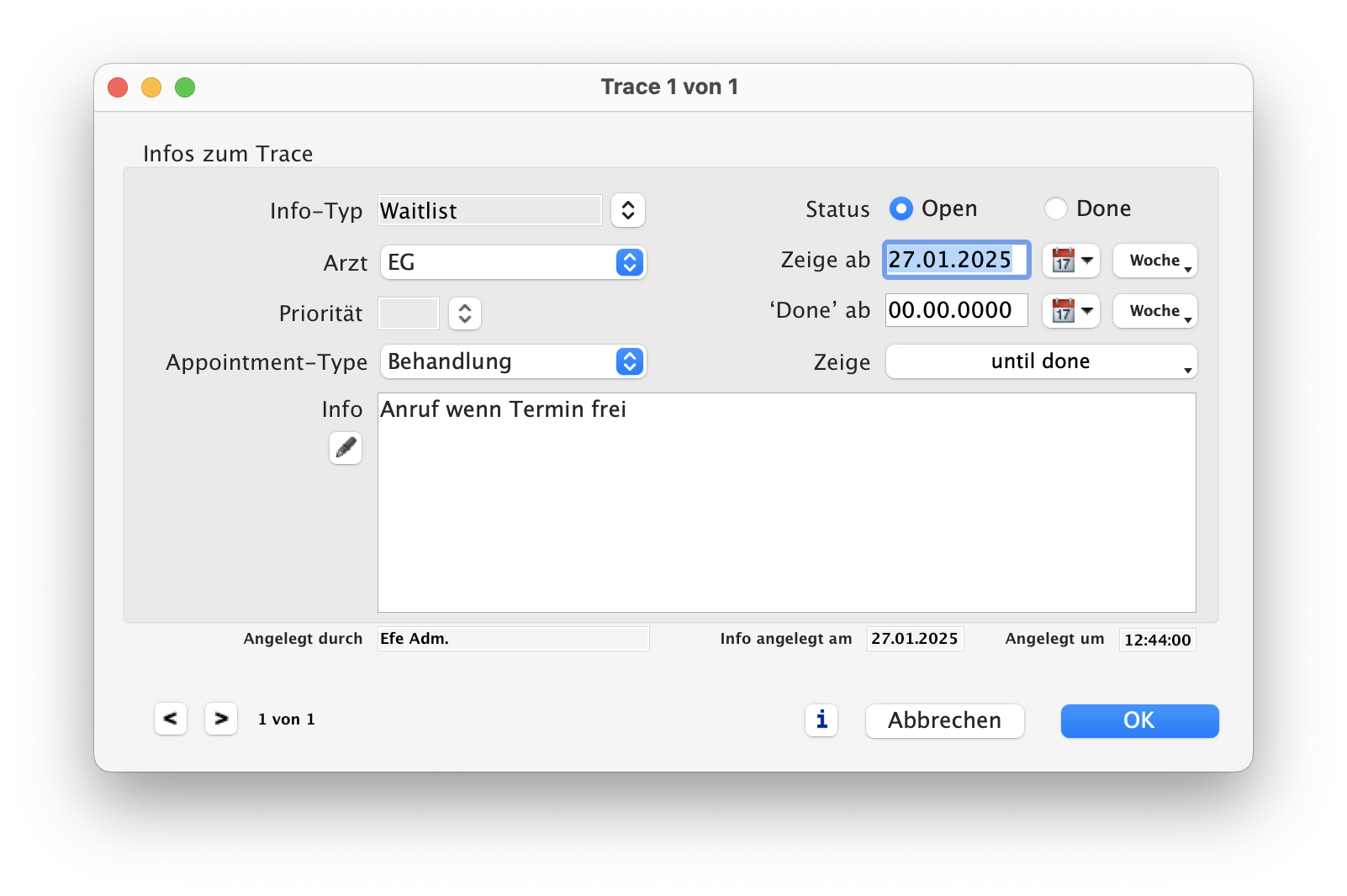Click the Priorität stepper arrows
Image resolution: width=1347 pixels, height=896 pixels.
(x=464, y=314)
